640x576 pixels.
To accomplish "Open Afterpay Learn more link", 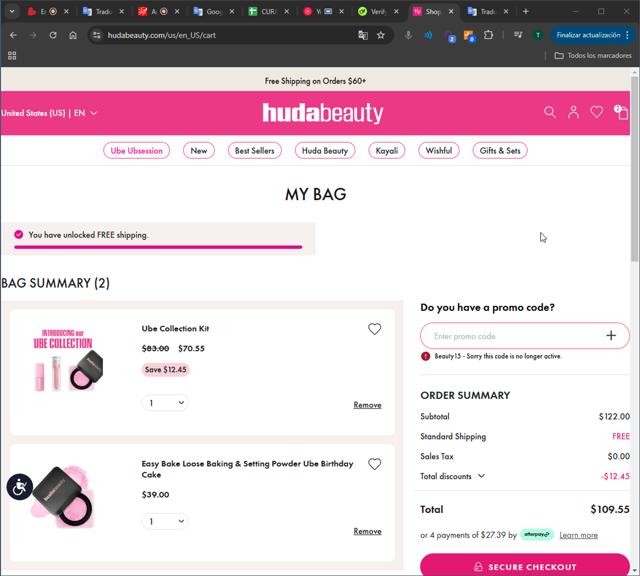I will tap(578, 535).
